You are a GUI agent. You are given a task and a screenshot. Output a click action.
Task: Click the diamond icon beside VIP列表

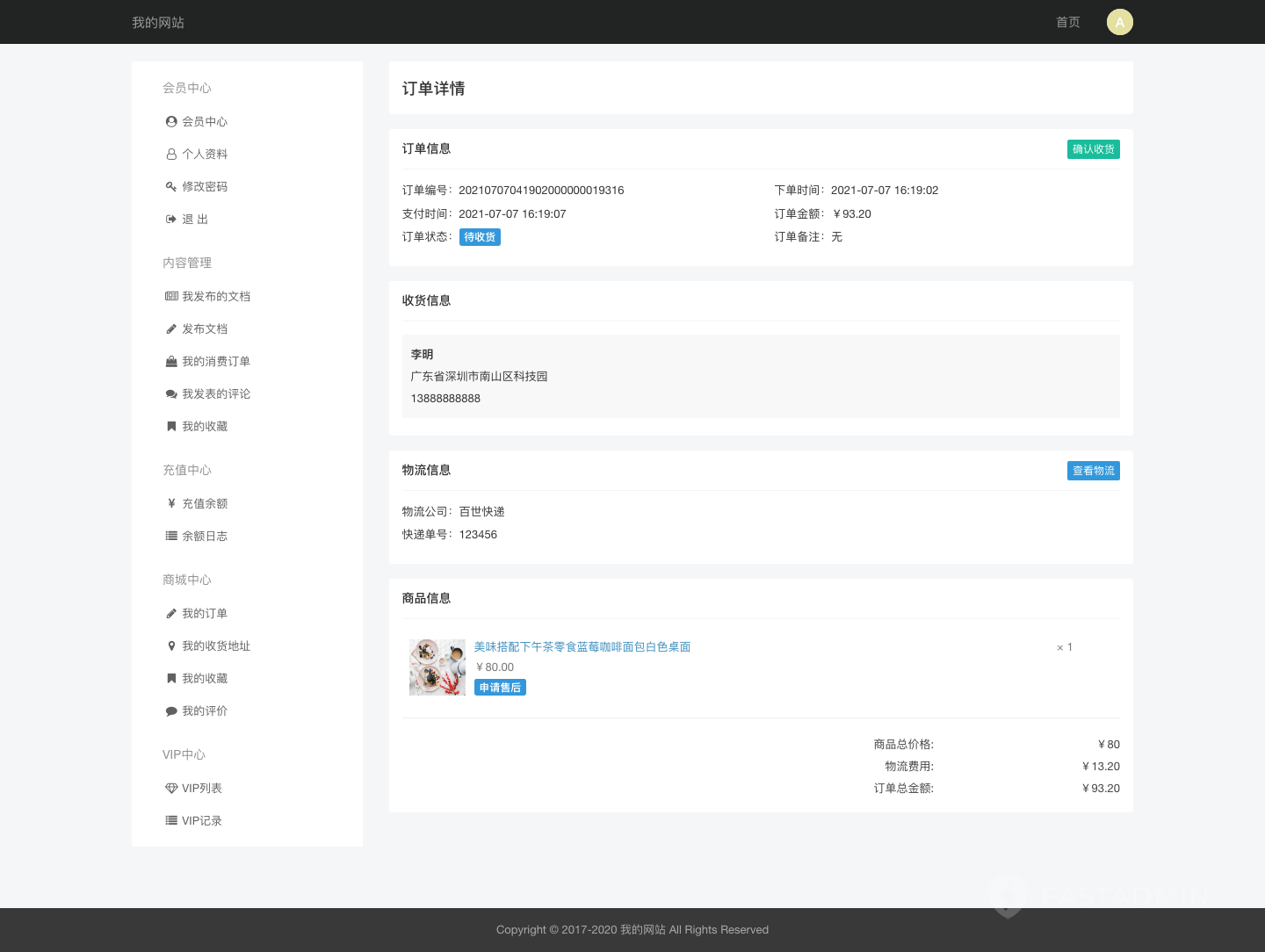[x=171, y=788]
